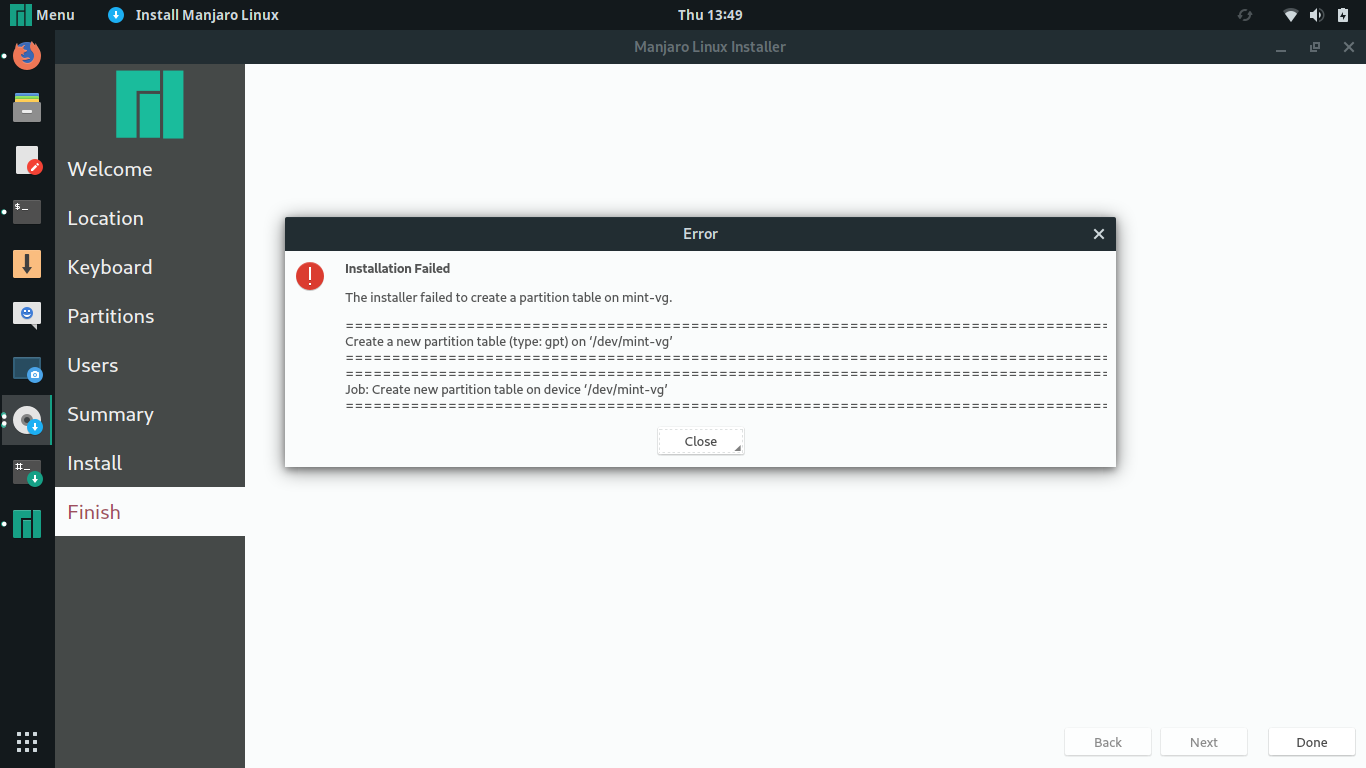Open the Manjaro Menu in top panel
This screenshot has height=768, width=1366.
pos(42,15)
